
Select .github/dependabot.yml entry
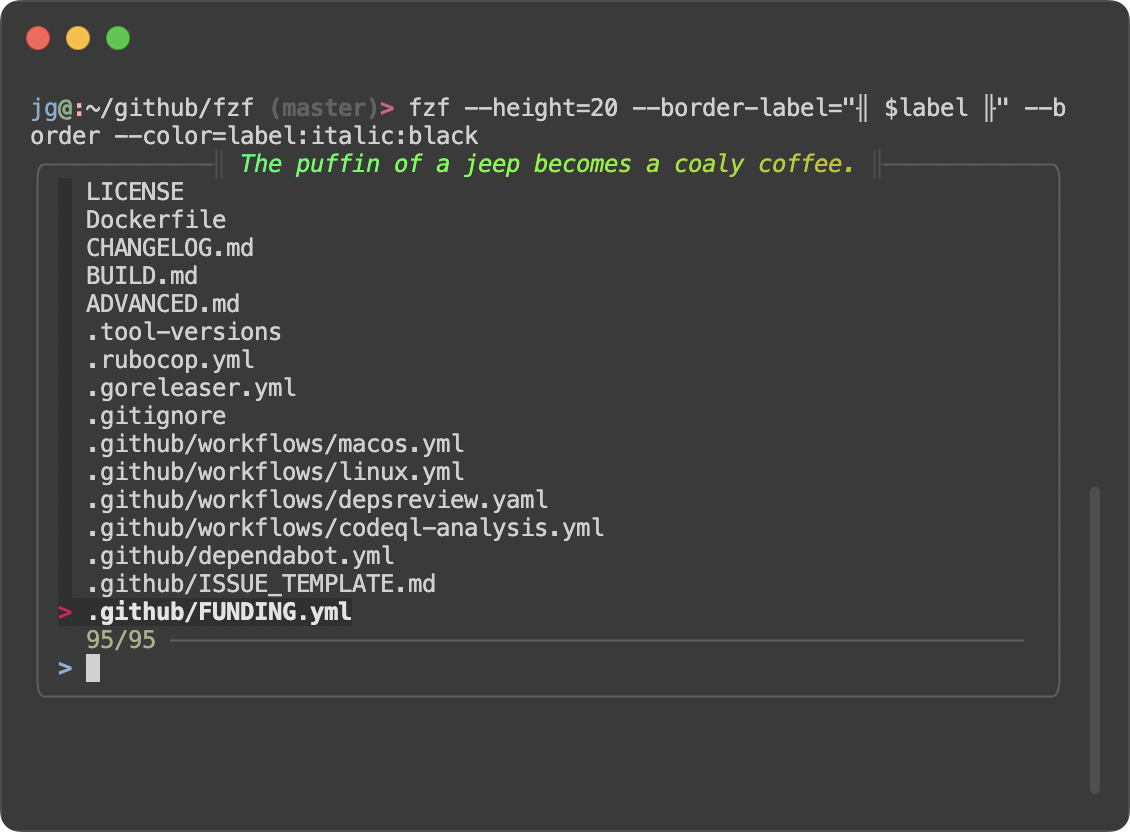(x=239, y=555)
